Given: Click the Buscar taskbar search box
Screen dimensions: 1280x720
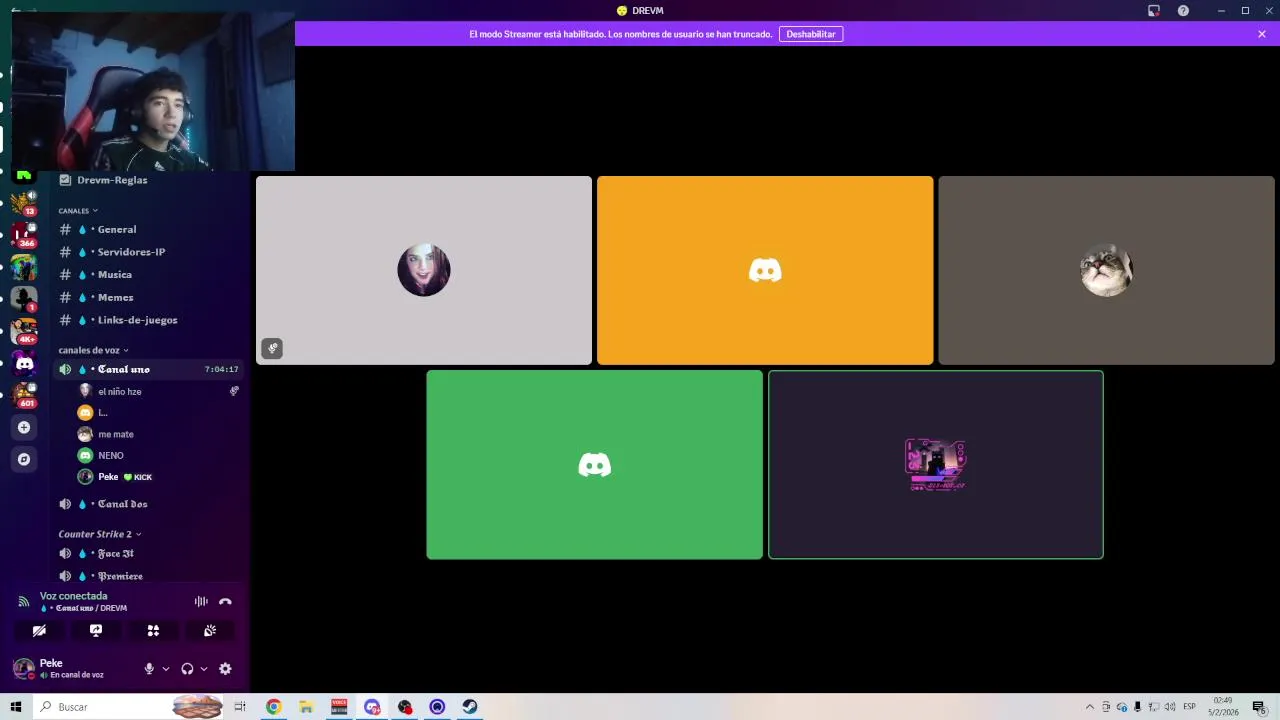Looking at the screenshot, I should tap(130, 707).
